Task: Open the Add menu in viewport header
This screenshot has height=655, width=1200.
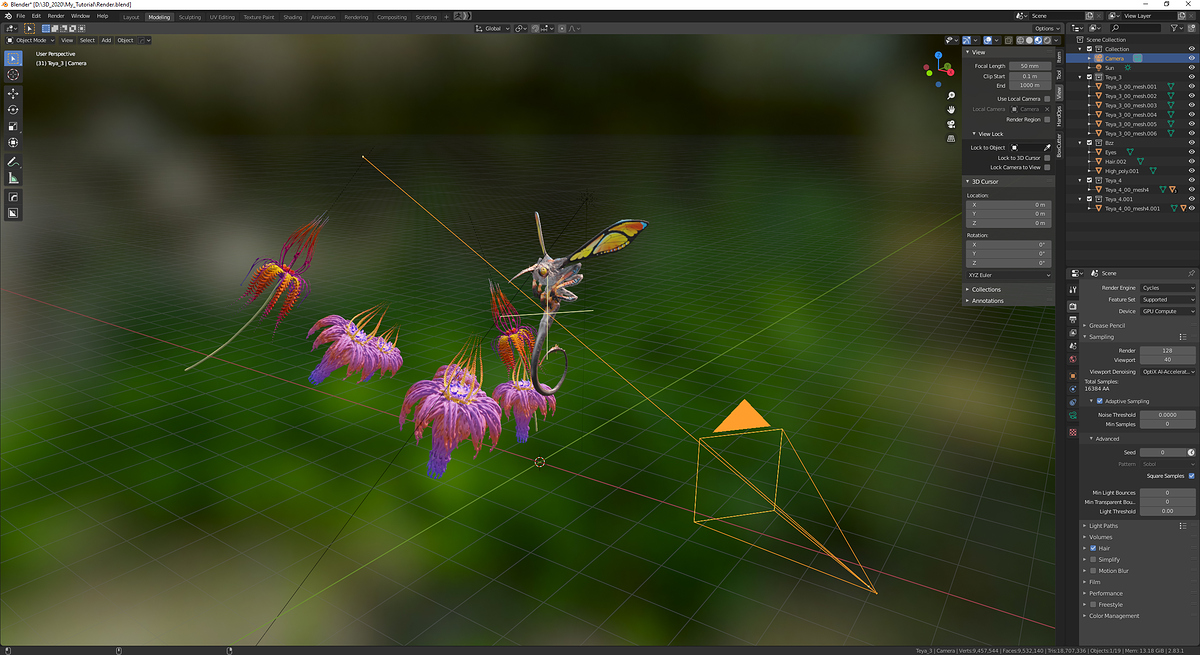Action: (106, 40)
